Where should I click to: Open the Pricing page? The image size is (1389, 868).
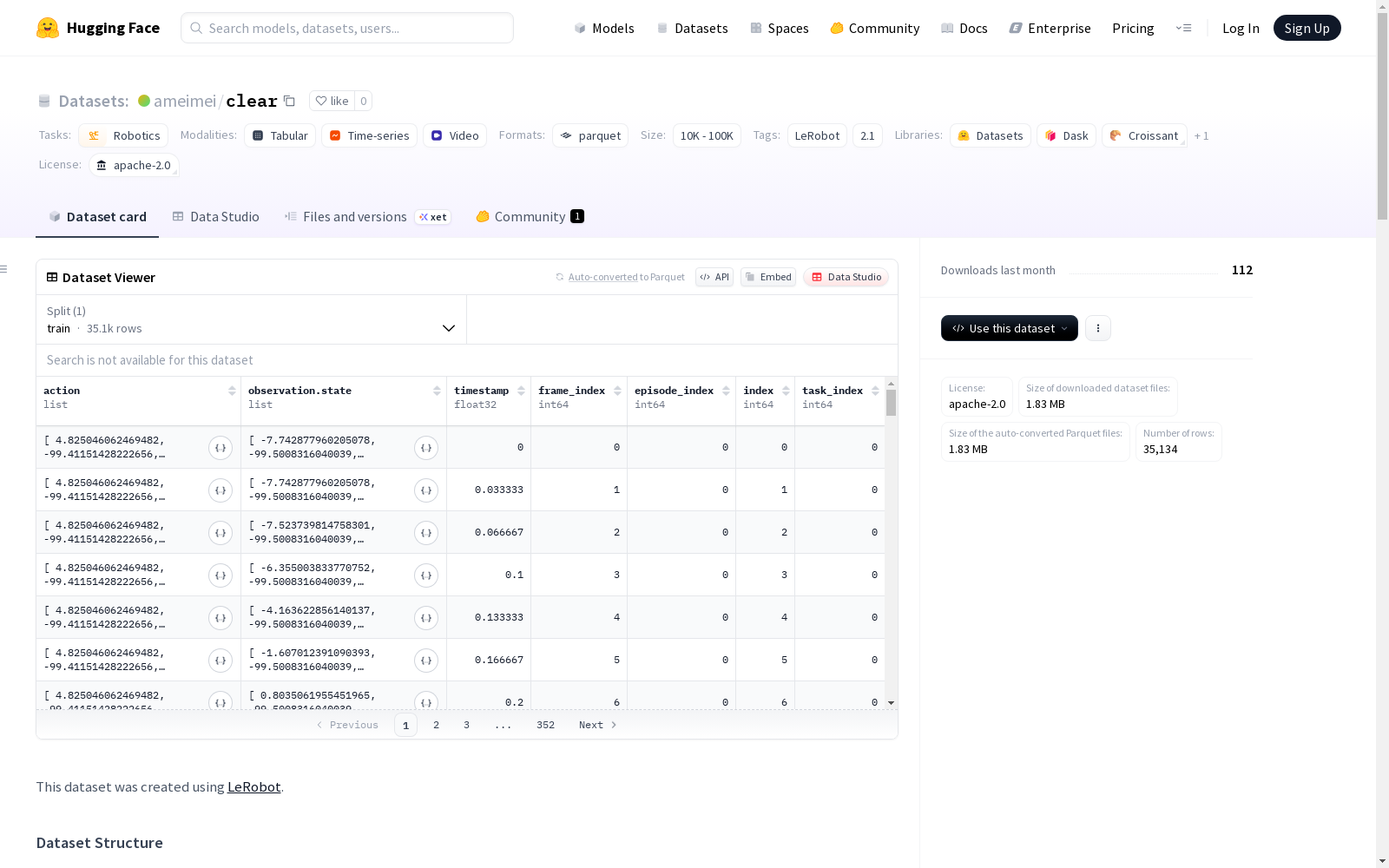coord(1133,28)
